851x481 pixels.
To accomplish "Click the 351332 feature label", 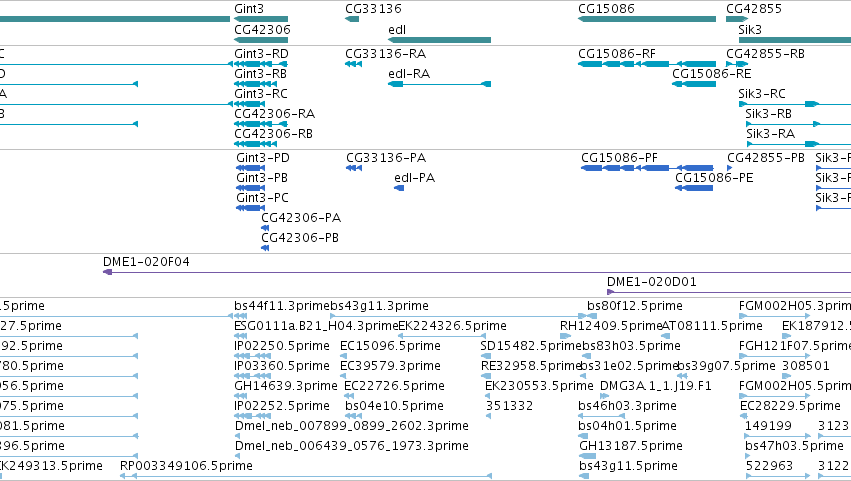I will [x=510, y=406].
